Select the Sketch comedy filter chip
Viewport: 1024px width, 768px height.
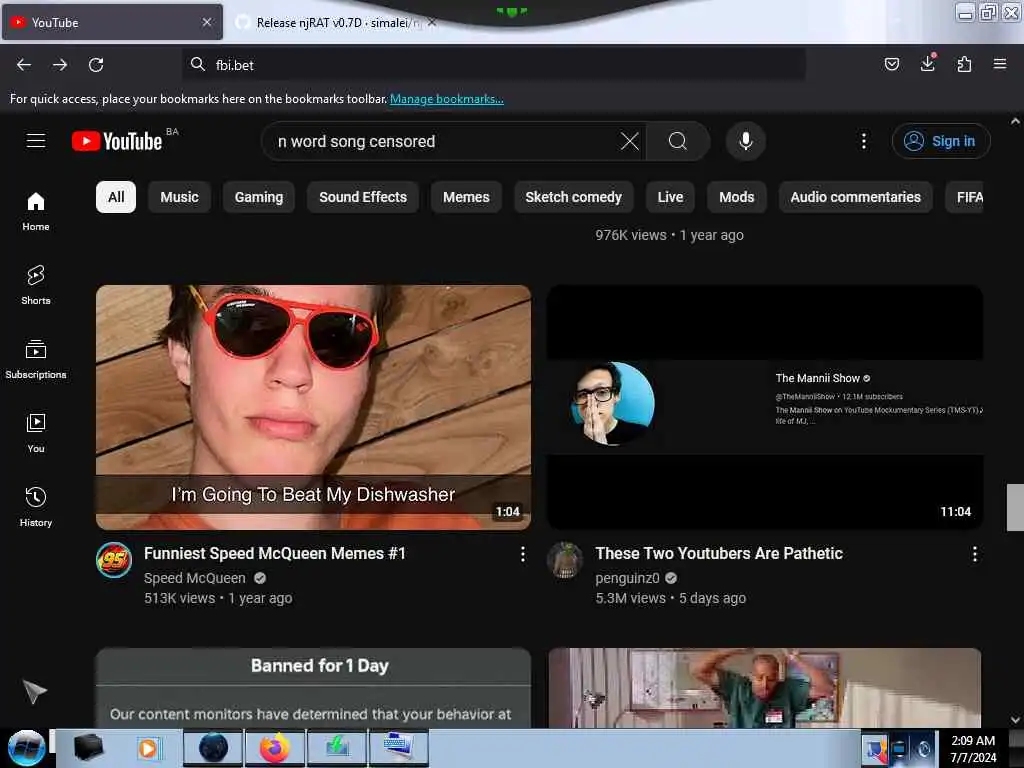point(573,197)
